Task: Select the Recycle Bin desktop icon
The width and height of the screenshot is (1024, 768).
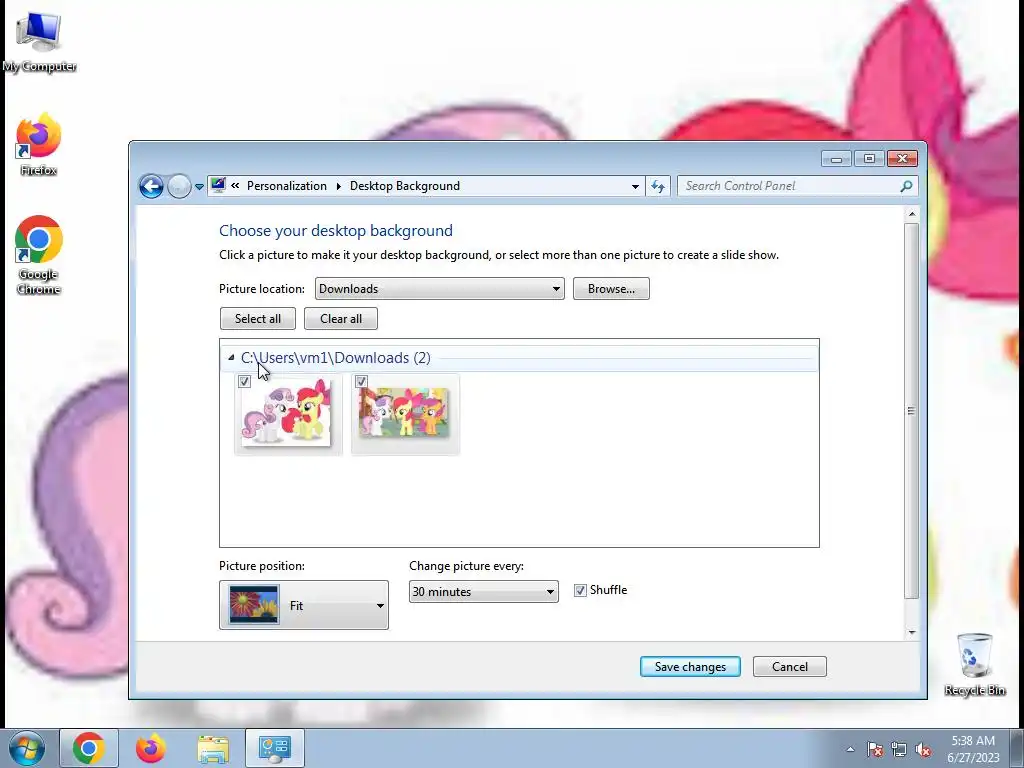Action: pos(975,665)
